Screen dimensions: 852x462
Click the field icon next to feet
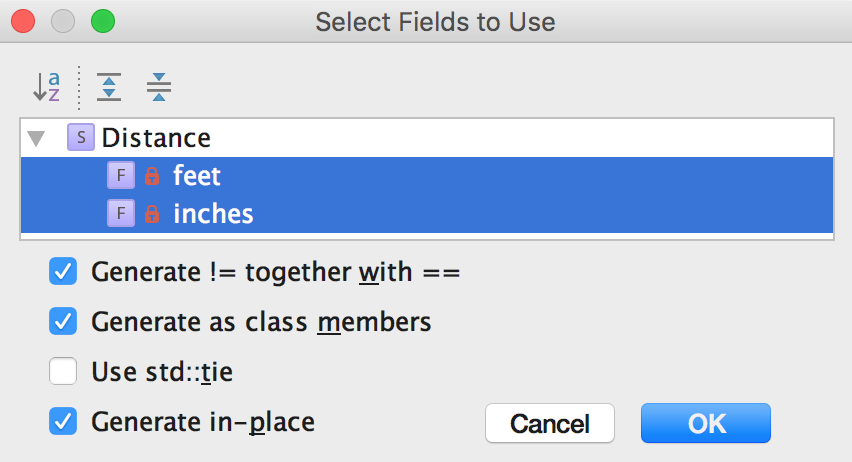click(x=120, y=176)
